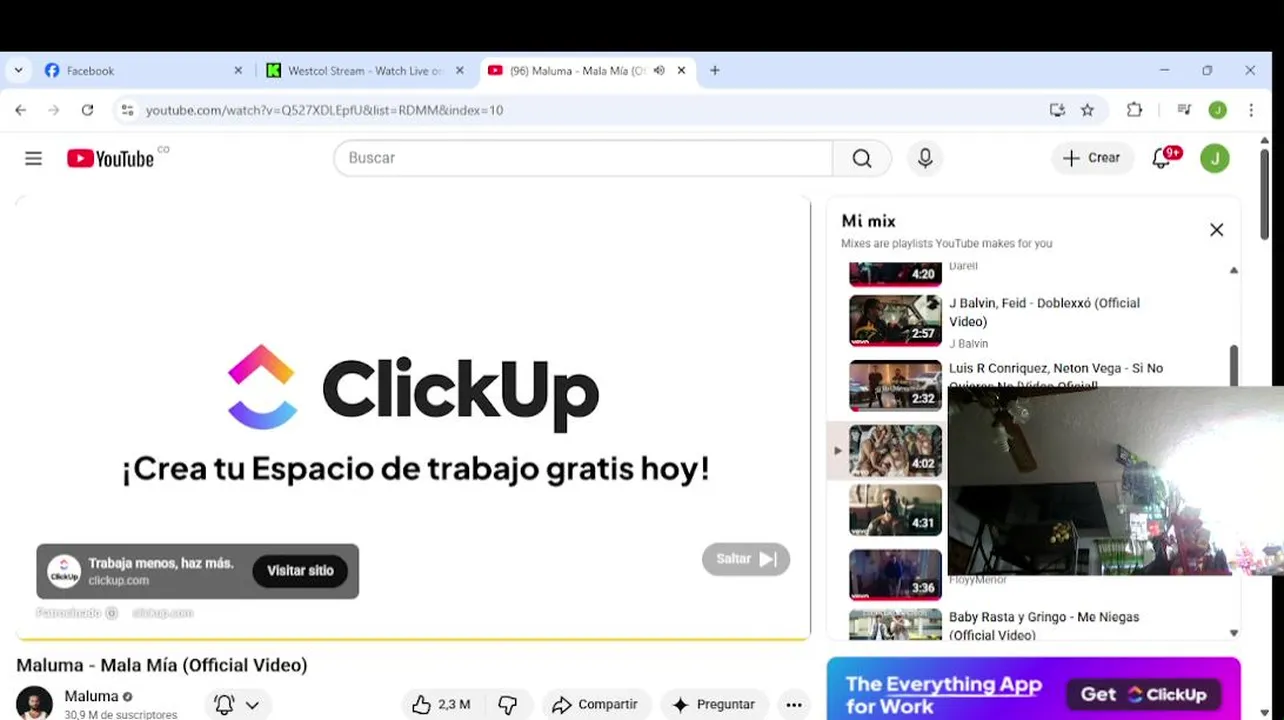Play the Luis R Conriquez 2:32 thumbnail
The height and width of the screenshot is (720, 1284).
(x=895, y=385)
